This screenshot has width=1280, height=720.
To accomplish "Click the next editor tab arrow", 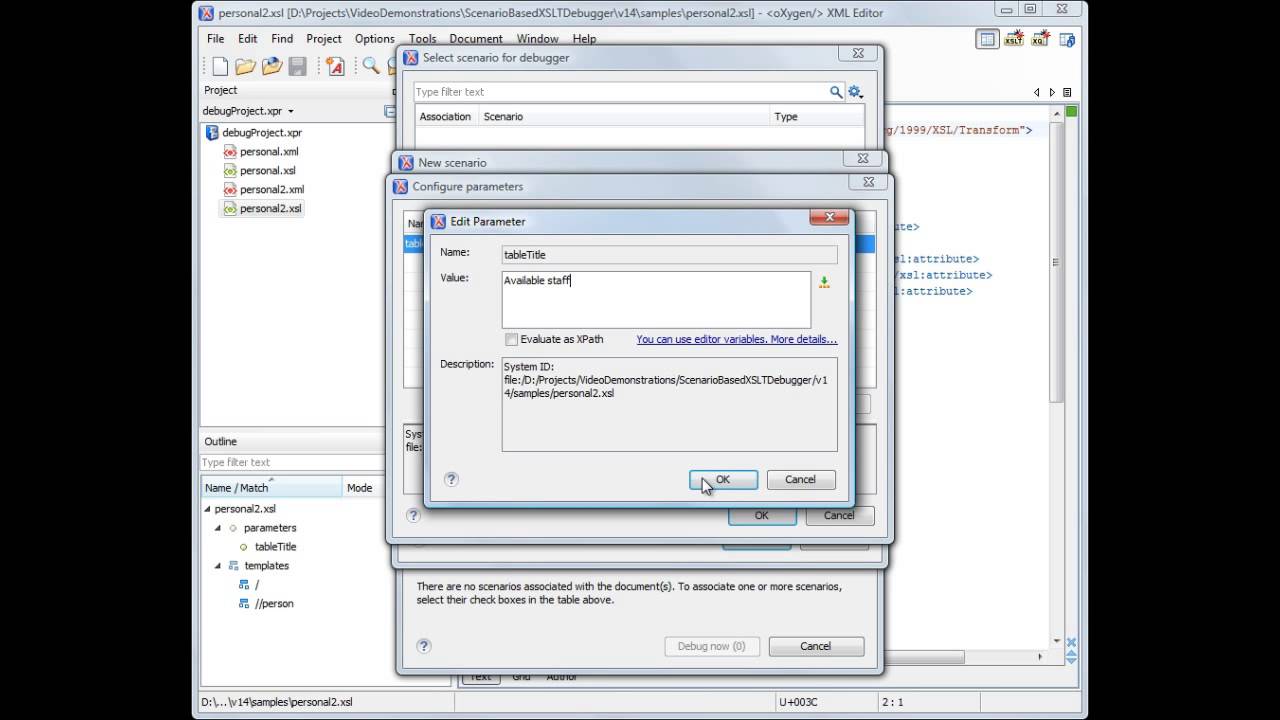I will tap(1052, 92).
